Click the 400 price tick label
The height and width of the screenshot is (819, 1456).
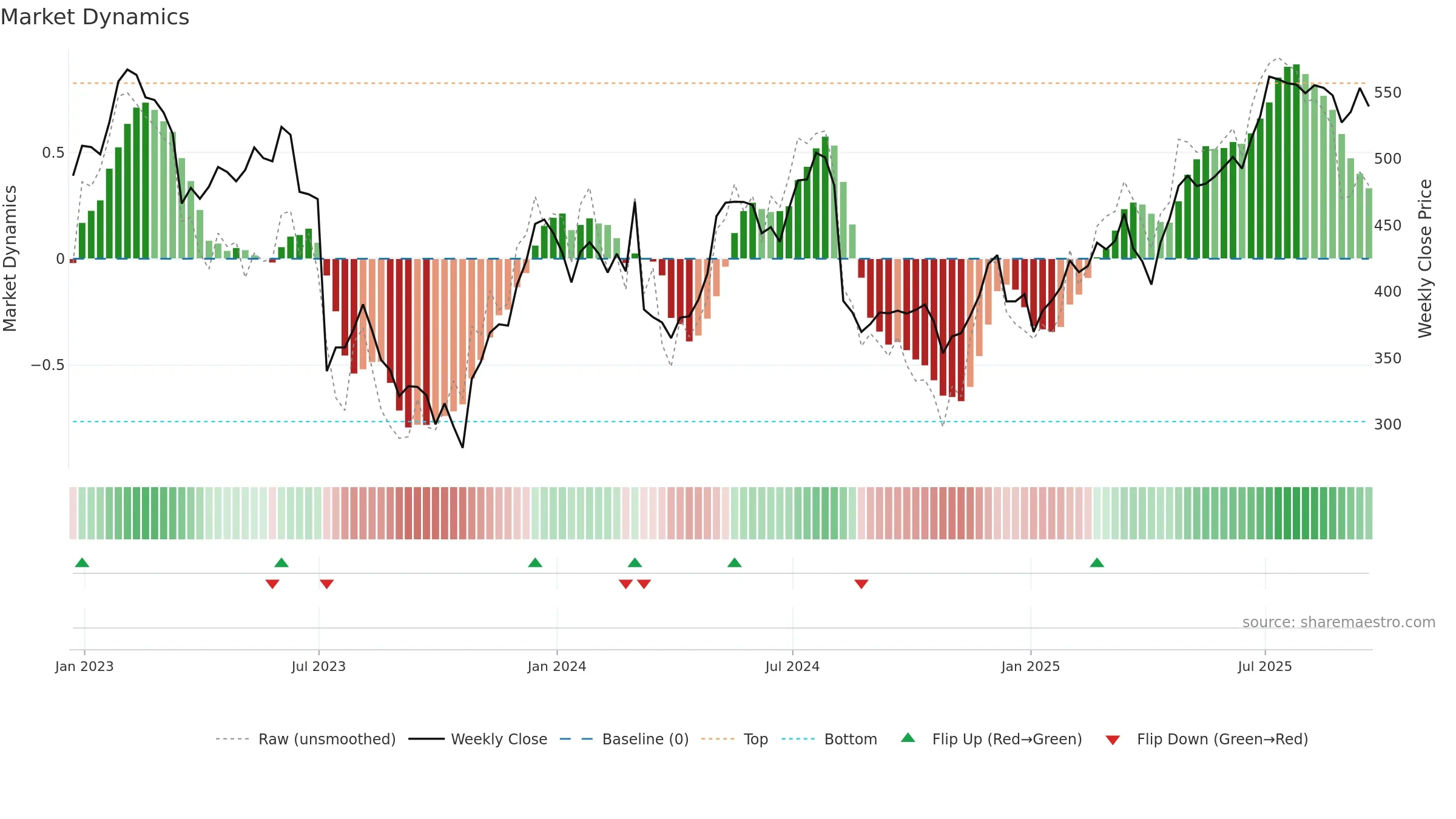tap(1388, 292)
